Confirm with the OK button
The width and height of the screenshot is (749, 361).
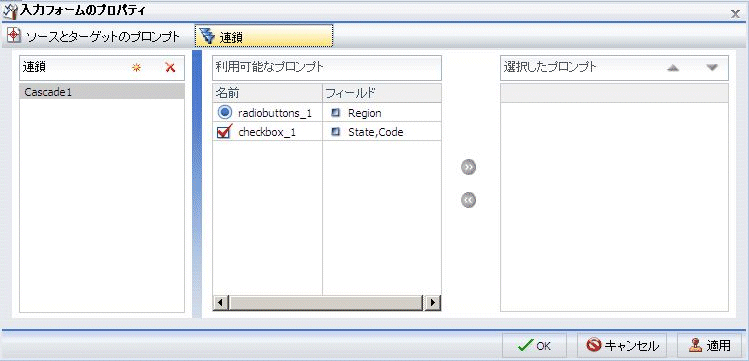[x=534, y=346]
